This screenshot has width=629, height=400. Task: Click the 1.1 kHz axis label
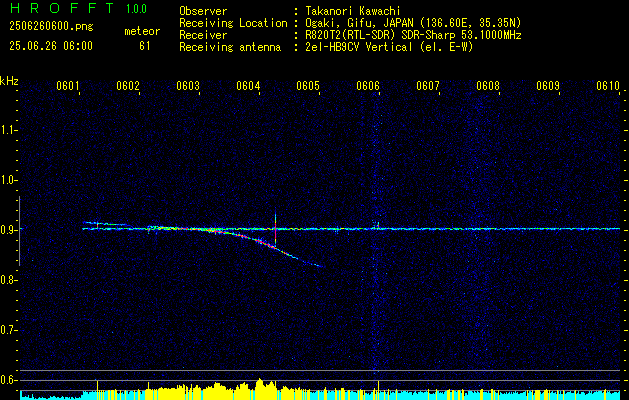[x=7, y=130]
